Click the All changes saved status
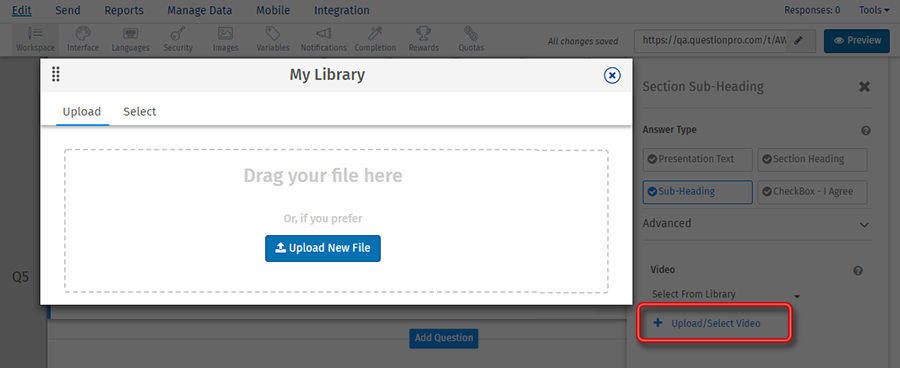The height and width of the screenshot is (368, 900). tap(583, 41)
